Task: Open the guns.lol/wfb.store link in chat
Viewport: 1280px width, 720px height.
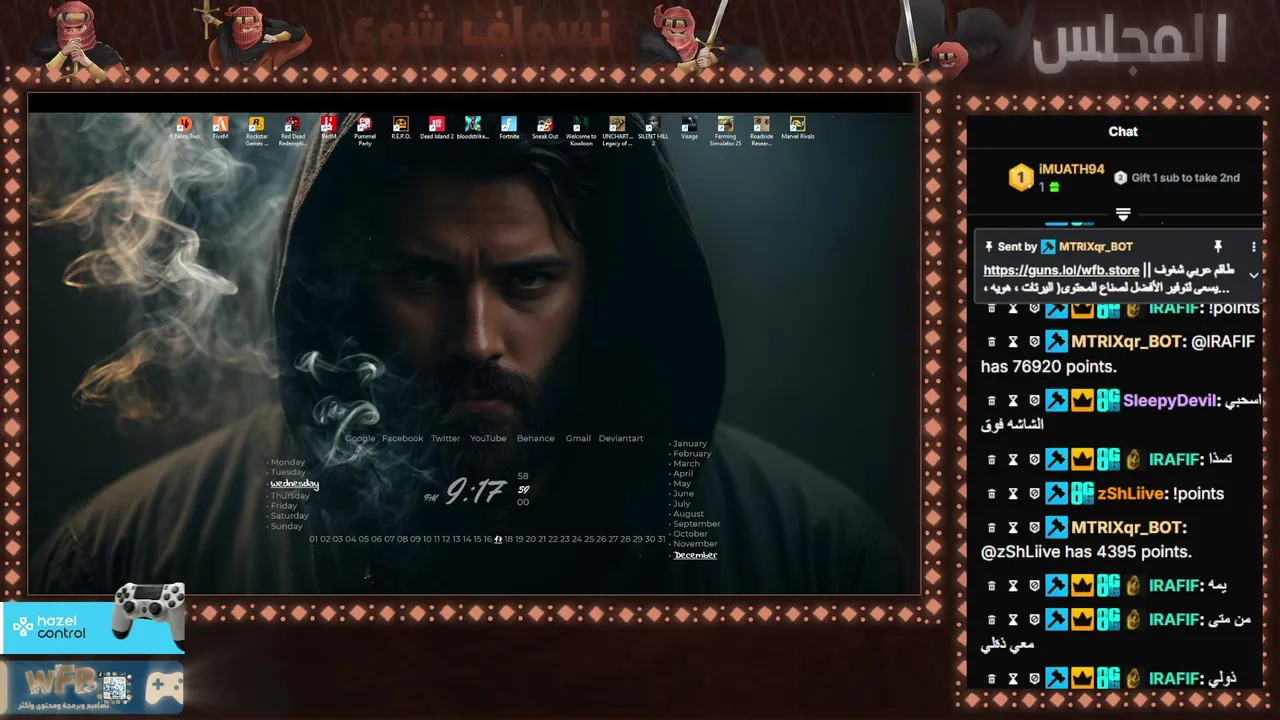Action: click(x=1061, y=270)
